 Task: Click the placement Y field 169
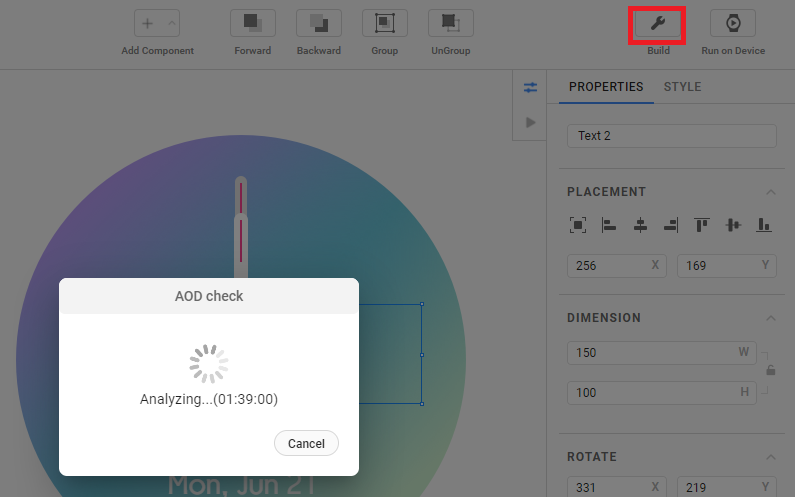tap(727, 266)
